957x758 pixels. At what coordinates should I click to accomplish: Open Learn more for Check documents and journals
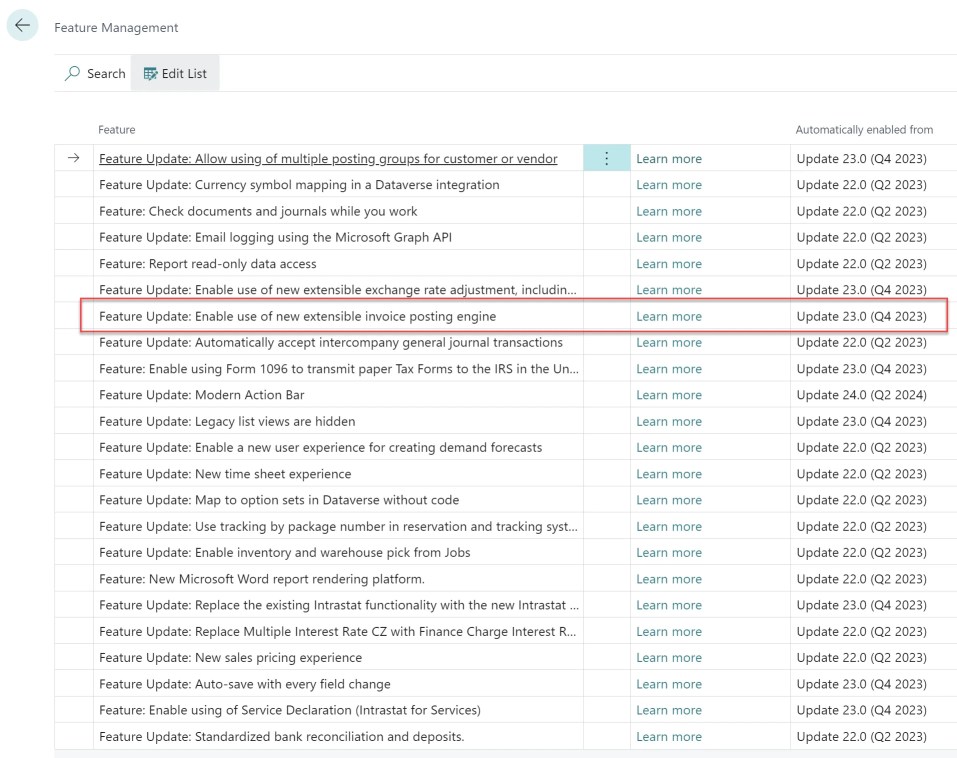[669, 211]
